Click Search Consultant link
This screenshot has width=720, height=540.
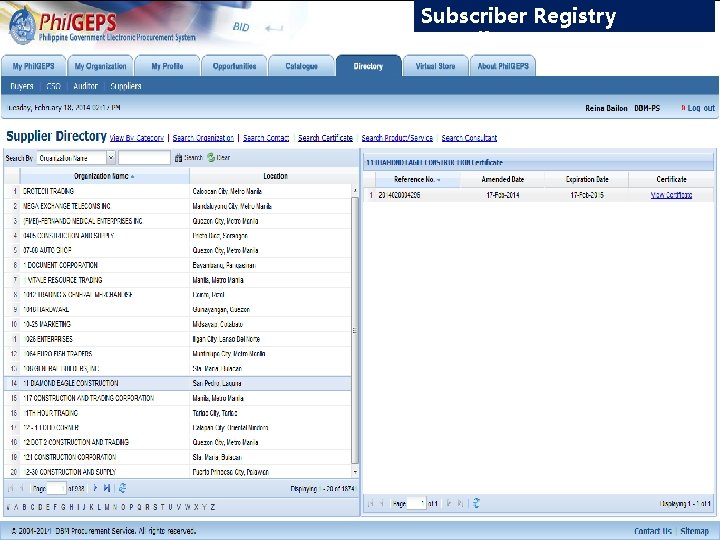point(469,138)
